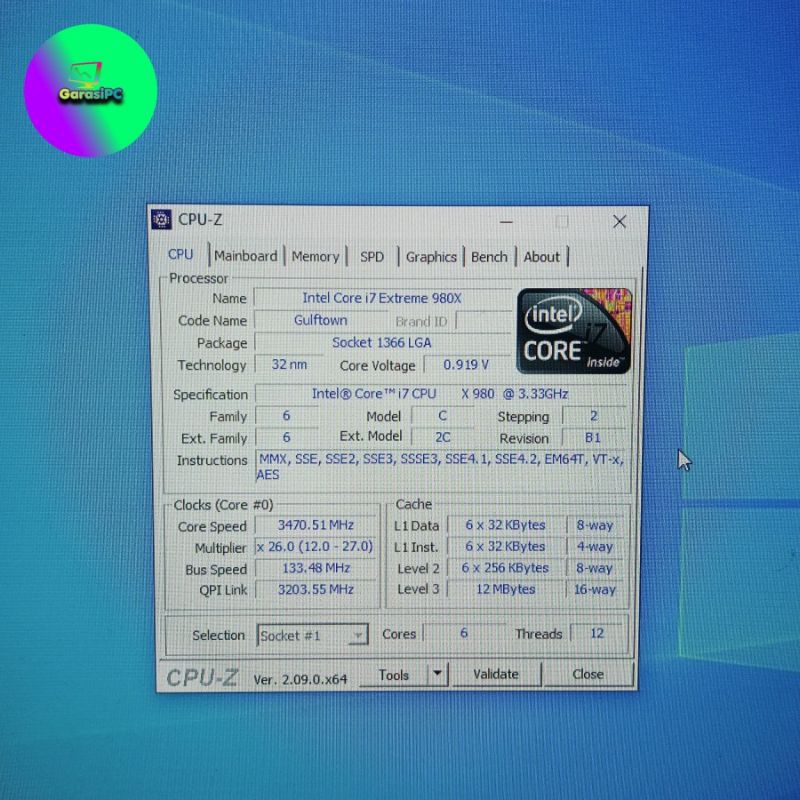Click the Validate button
This screenshot has height=800, width=800.
click(x=496, y=674)
